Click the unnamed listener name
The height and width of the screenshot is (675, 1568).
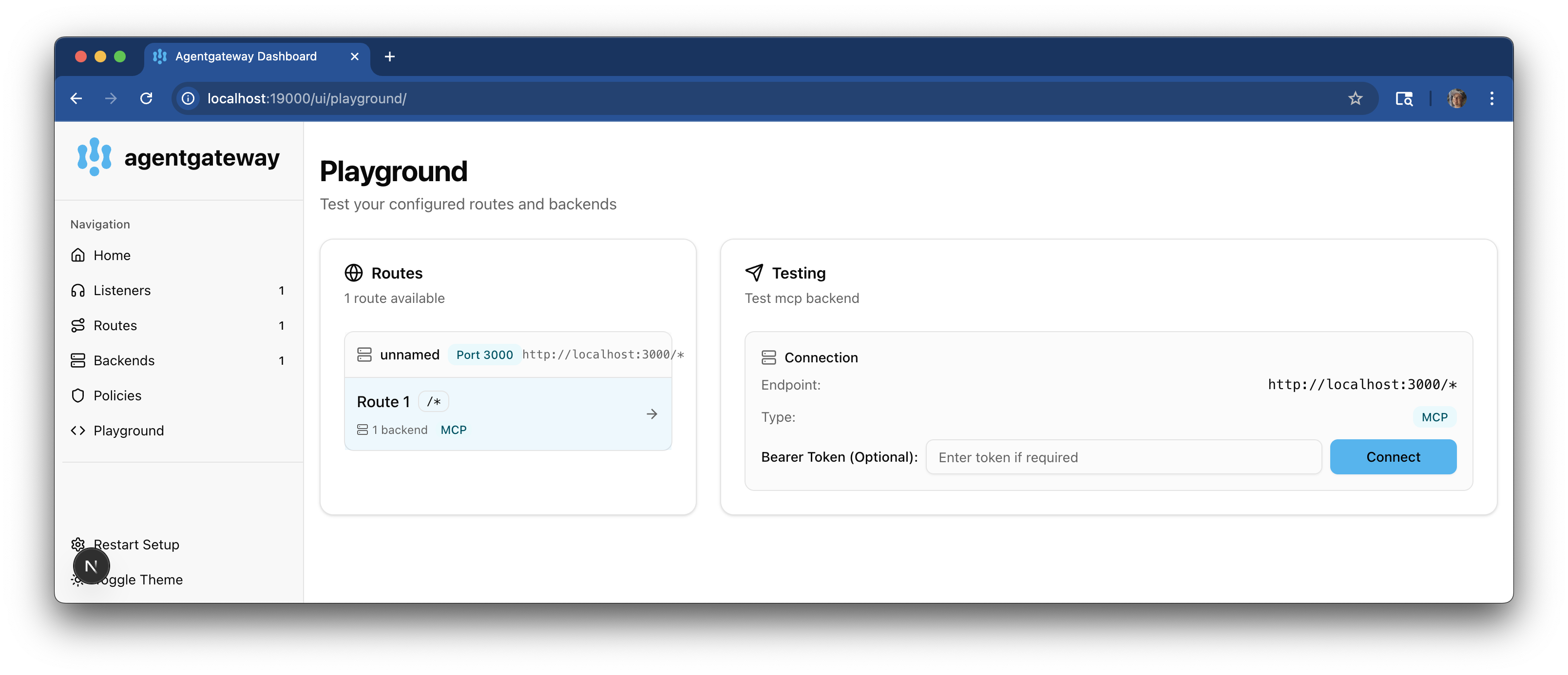click(410, 355)
